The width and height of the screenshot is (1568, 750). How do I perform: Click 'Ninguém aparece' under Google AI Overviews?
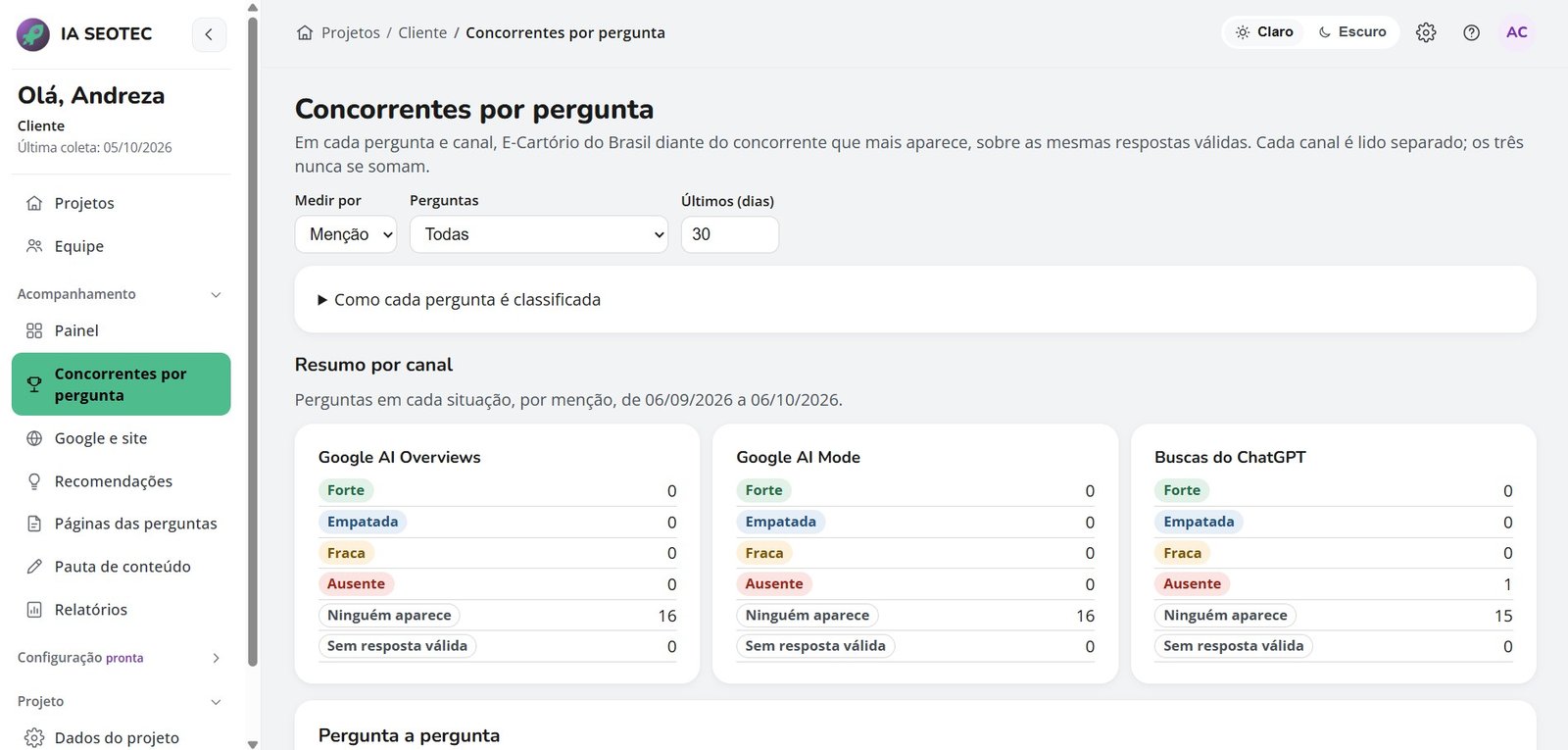click(389, 615)
